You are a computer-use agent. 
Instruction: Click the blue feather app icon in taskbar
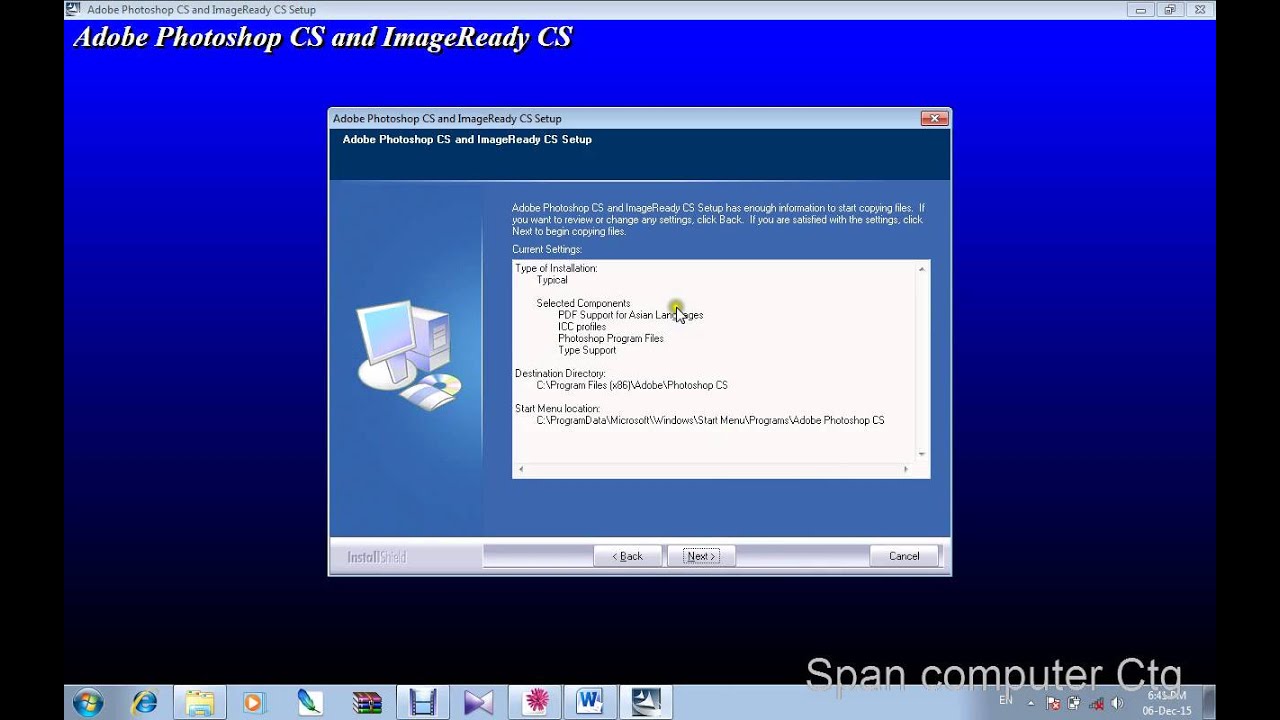pos(311,702)
